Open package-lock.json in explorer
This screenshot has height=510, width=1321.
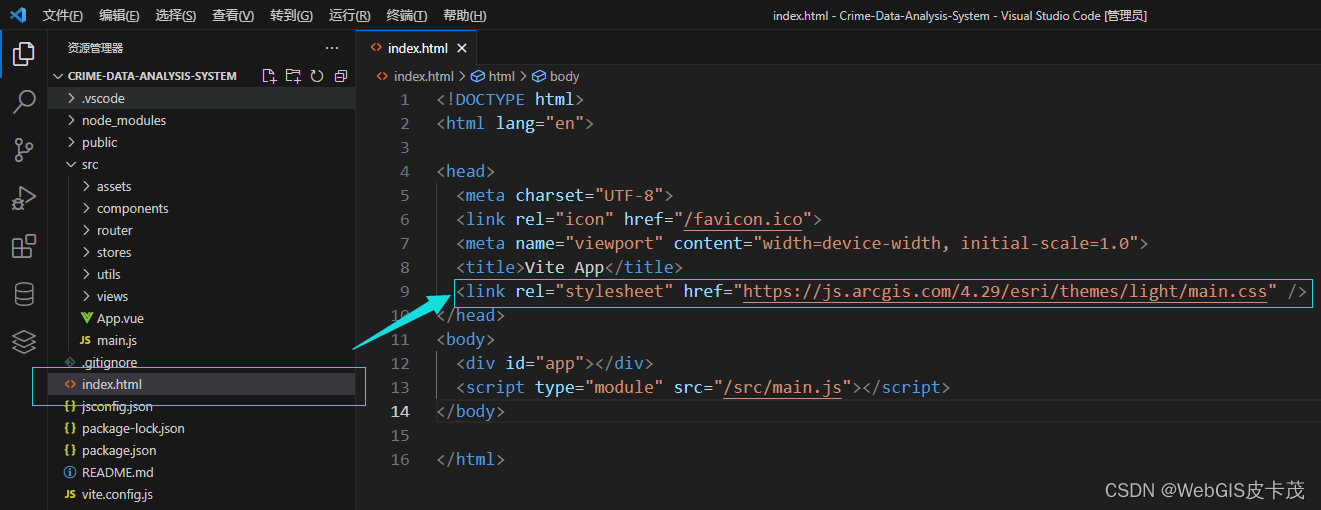point(201,428)
